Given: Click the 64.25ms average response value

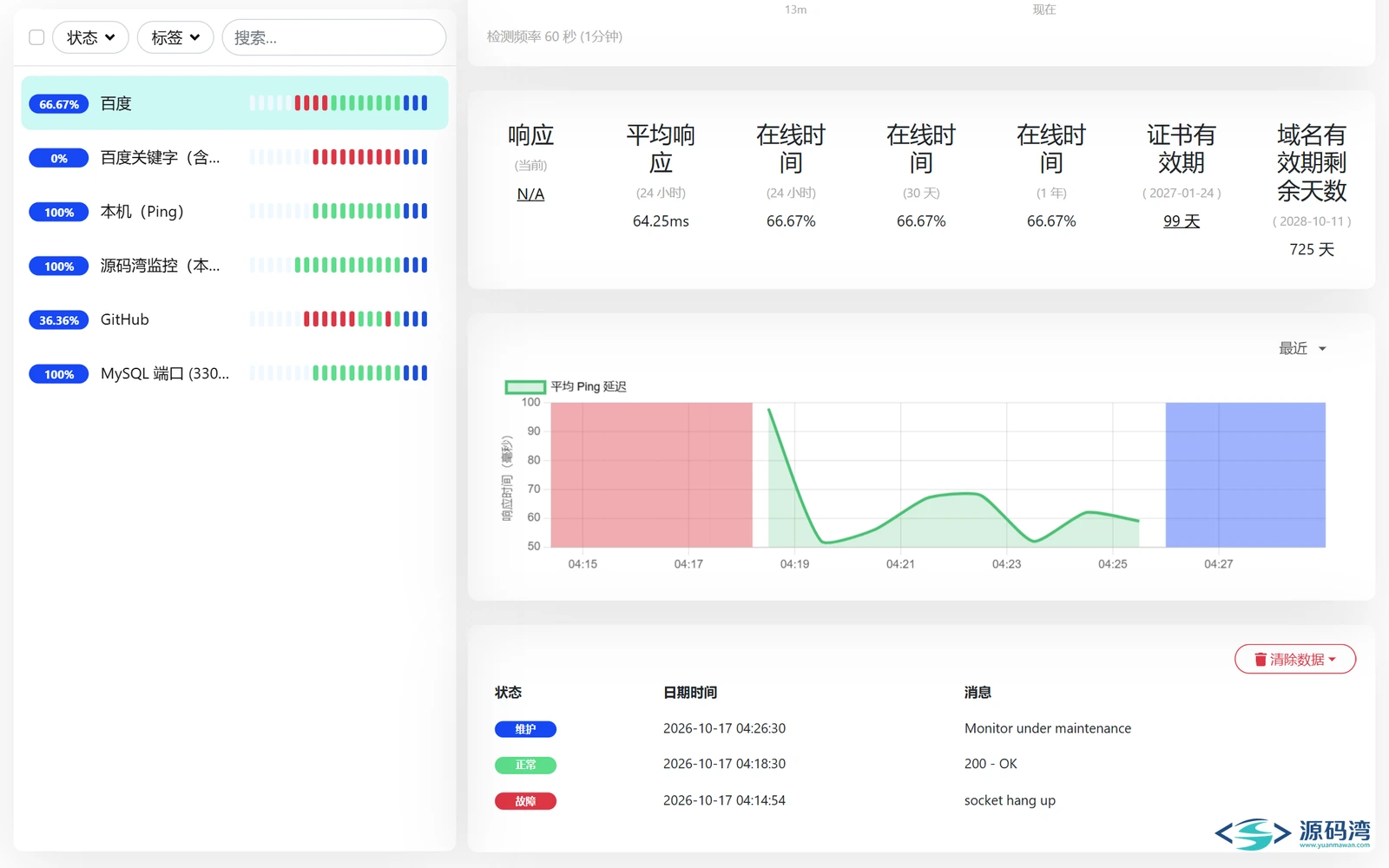Looking at the screenshot, I should [x=661, y=221].
